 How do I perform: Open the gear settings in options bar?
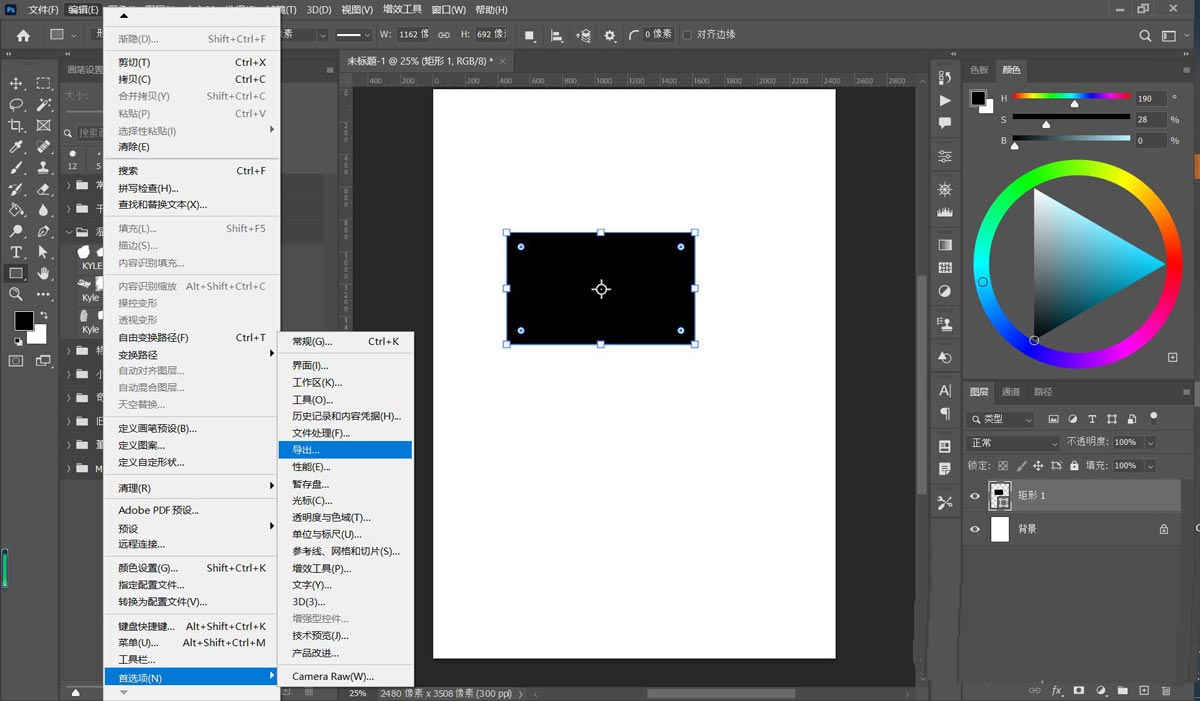(610, 35)
